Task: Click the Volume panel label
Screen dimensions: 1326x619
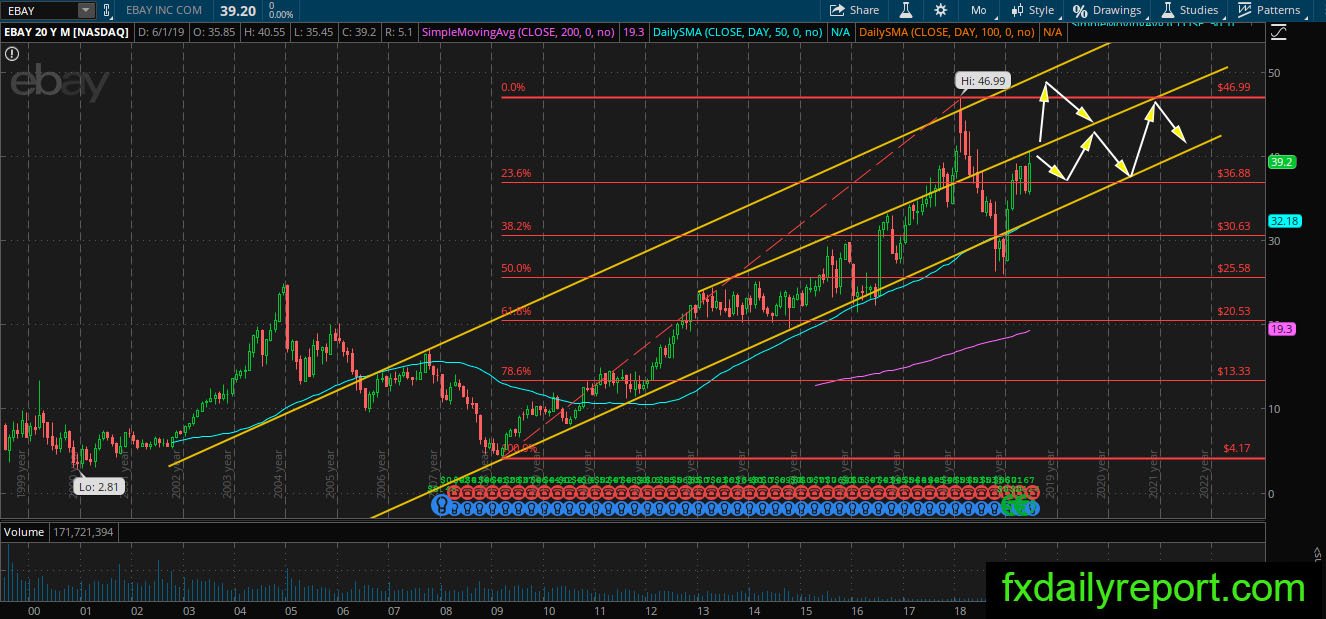Action: (x=24, y=532)
